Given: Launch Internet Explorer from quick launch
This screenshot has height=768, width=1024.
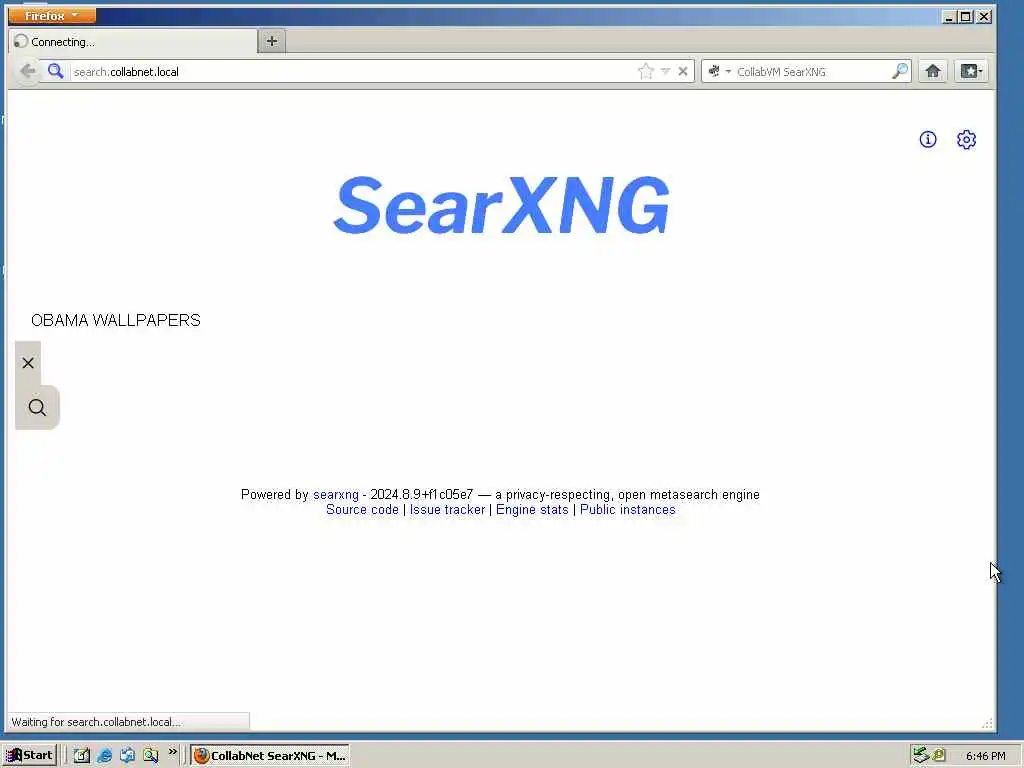Looking at the screenshot, I should [104, 756].
